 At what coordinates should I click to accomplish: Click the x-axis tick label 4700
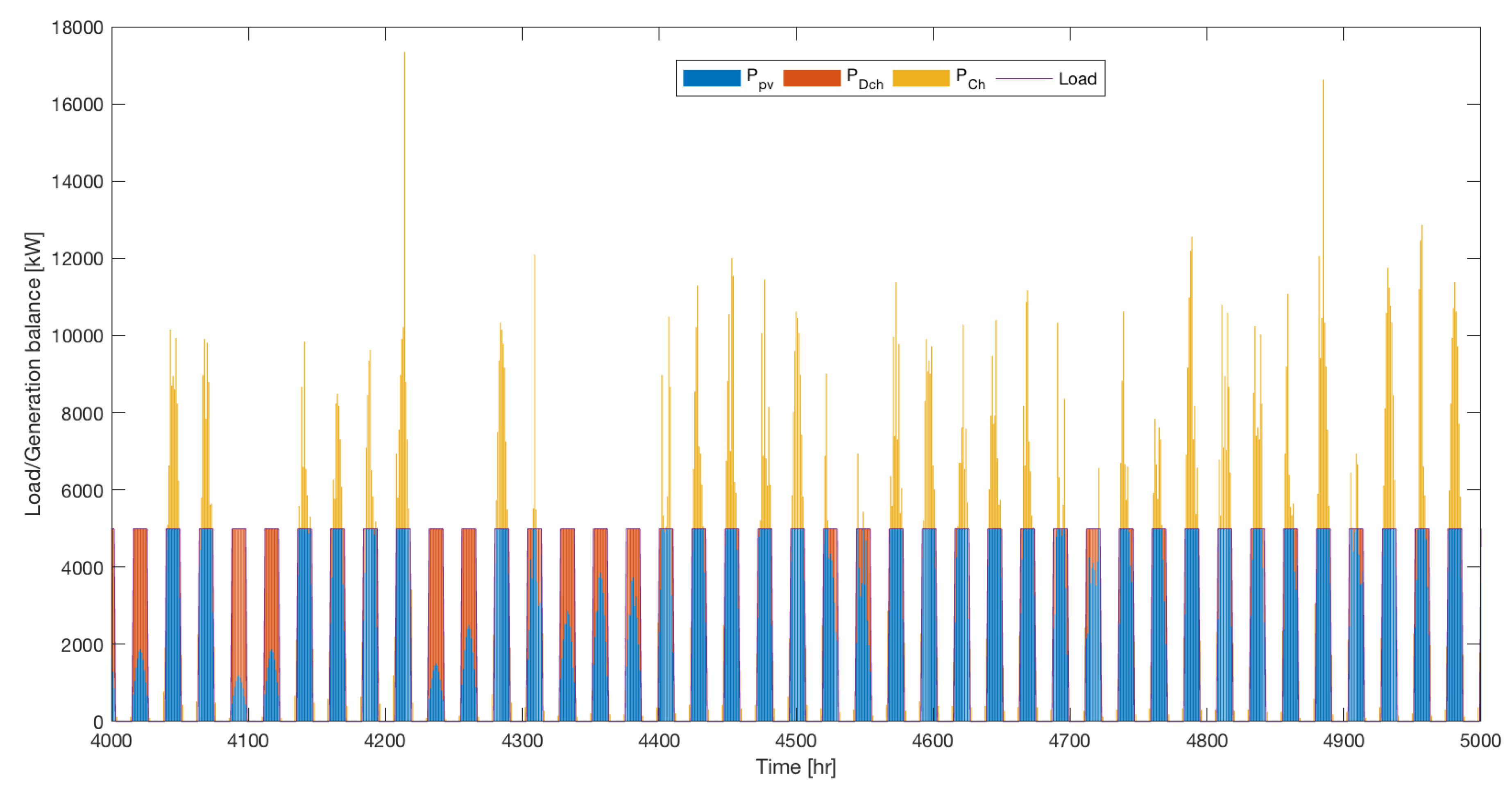tap(1070, 741)
